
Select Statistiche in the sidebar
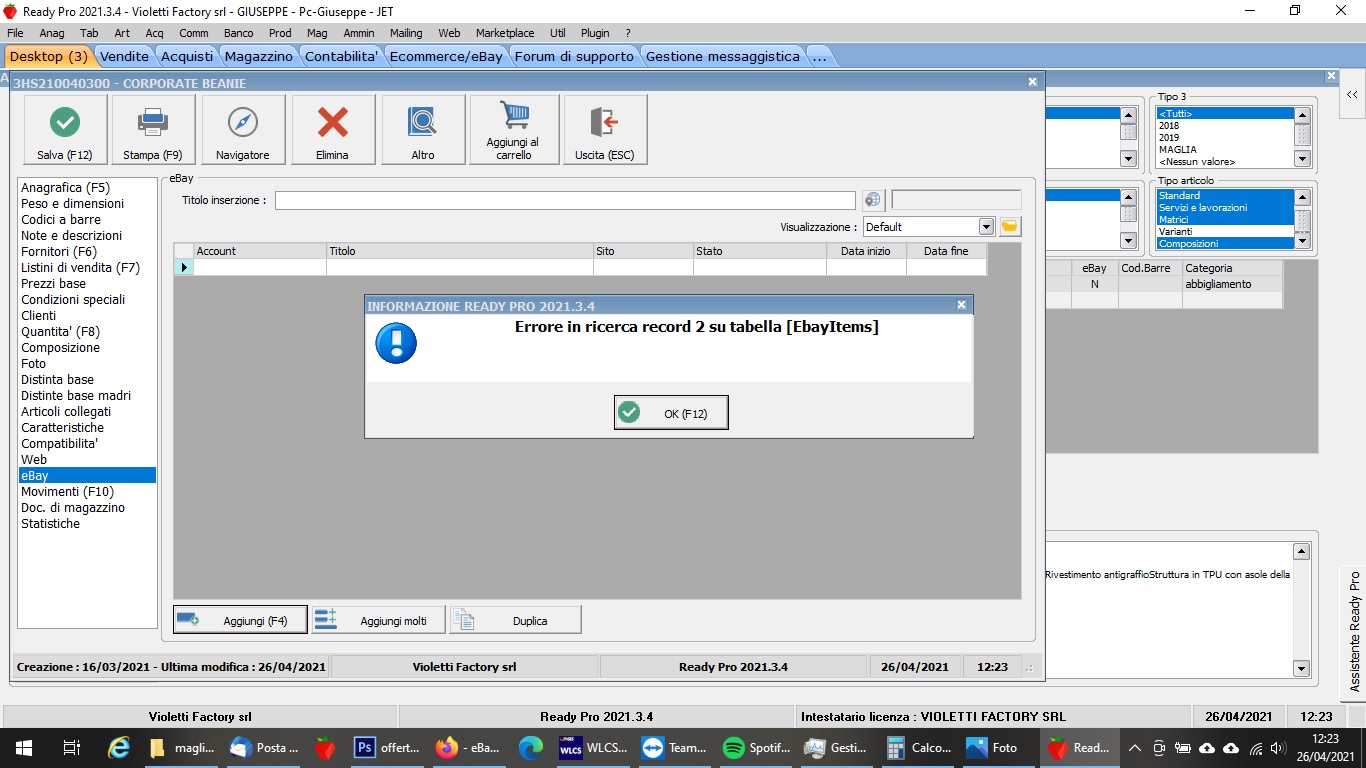(51, 523)
